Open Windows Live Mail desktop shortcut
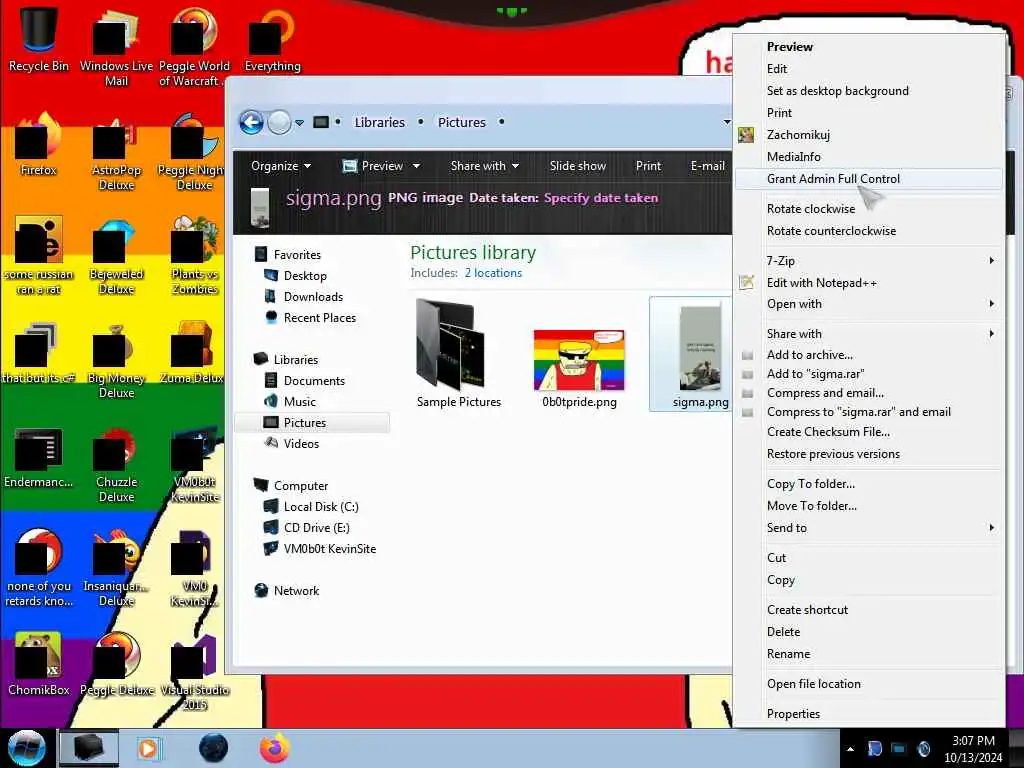1024x768 pixels. [x=116, y=46]
